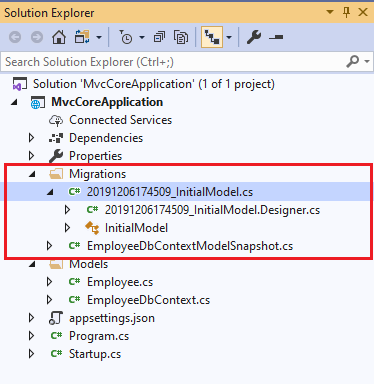Select the InitialModel class label

[x=136, y=228]
